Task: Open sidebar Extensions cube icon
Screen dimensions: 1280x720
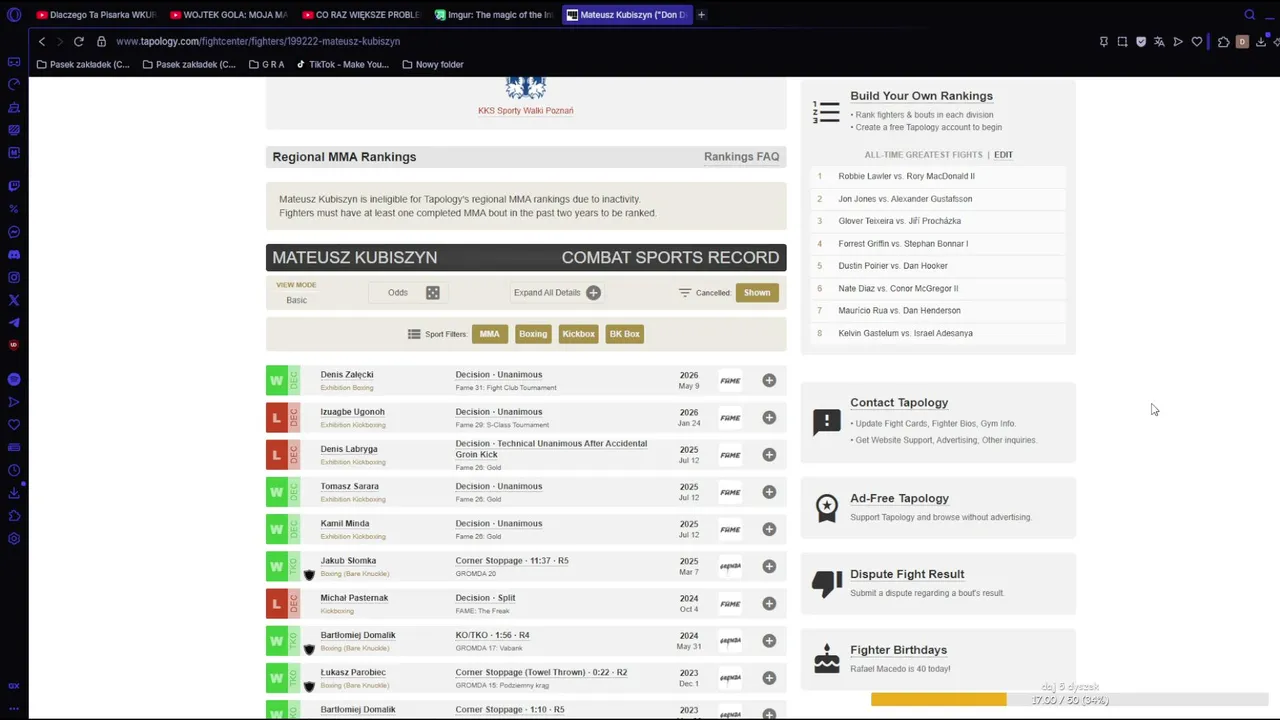Action: [x=14, y=516]
